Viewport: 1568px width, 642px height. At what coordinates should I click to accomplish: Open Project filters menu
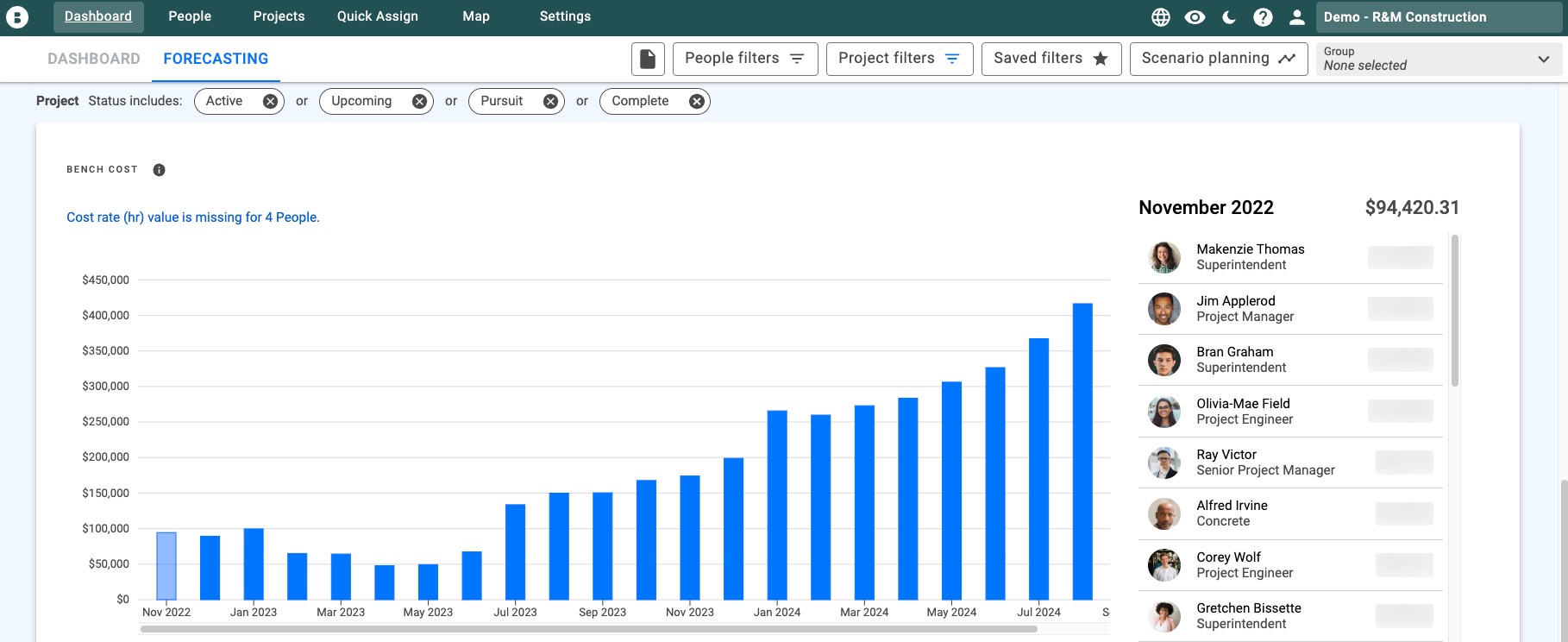click(899, 59)
